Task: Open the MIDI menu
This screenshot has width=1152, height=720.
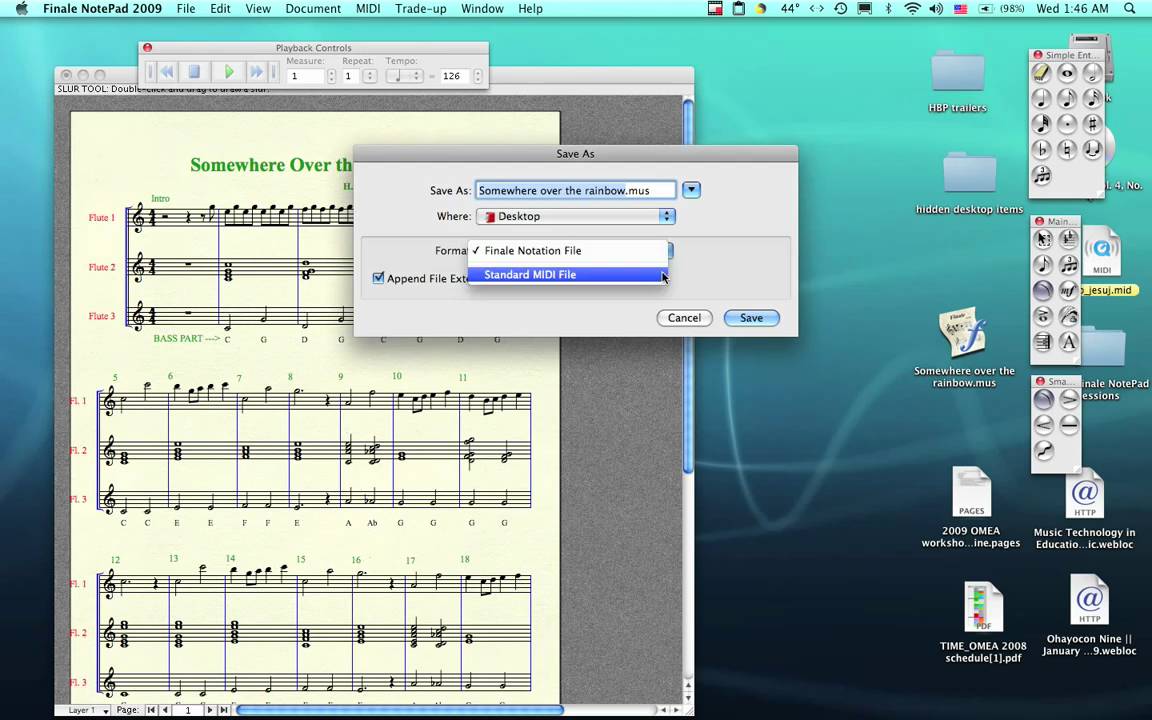Action: pos(368,9)
